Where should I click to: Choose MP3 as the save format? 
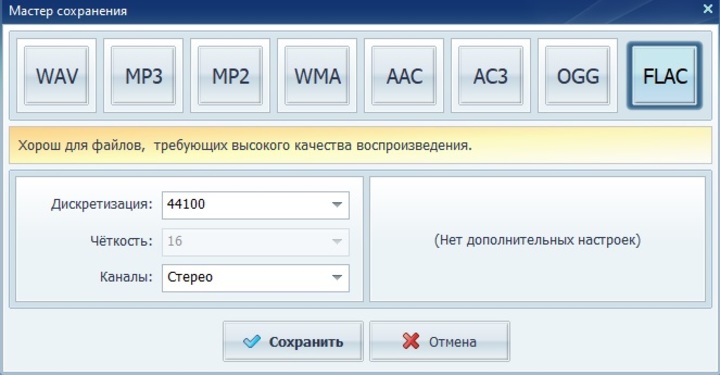(143, 76)
